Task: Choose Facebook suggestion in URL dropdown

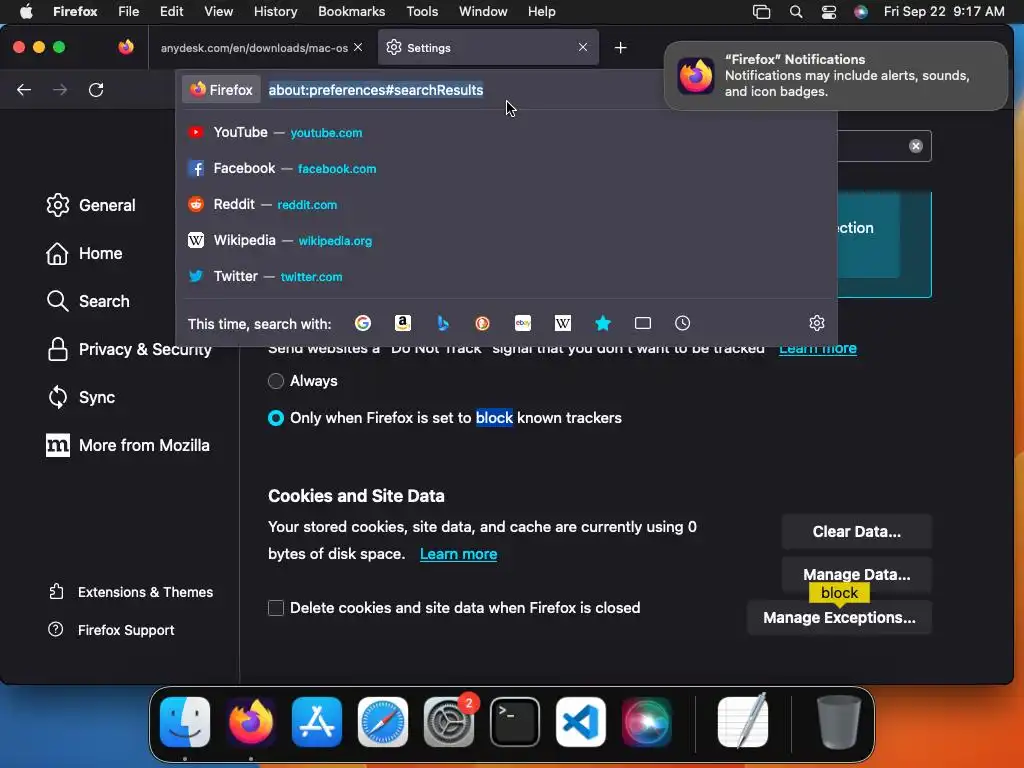Action: tap(506, 168)
